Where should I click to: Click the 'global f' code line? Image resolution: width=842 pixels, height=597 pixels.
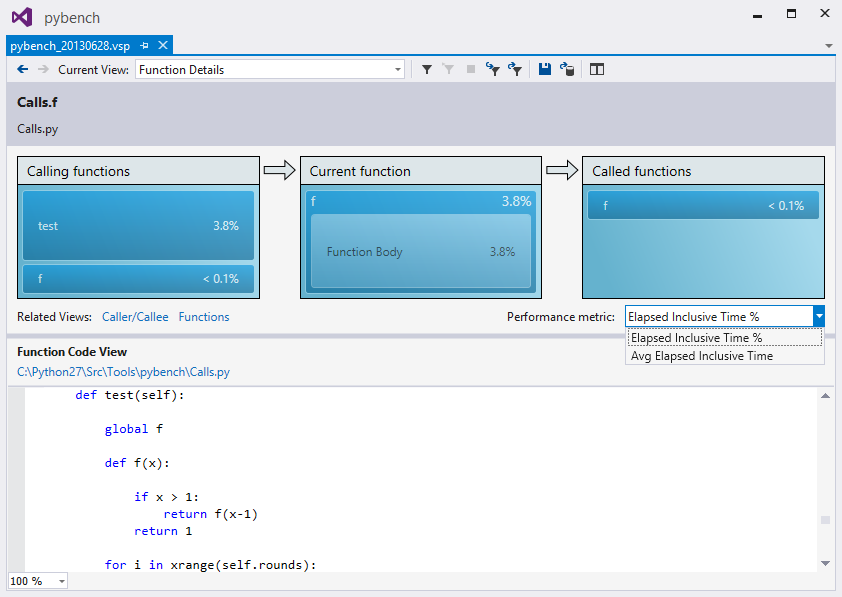[x=134, y=429]
